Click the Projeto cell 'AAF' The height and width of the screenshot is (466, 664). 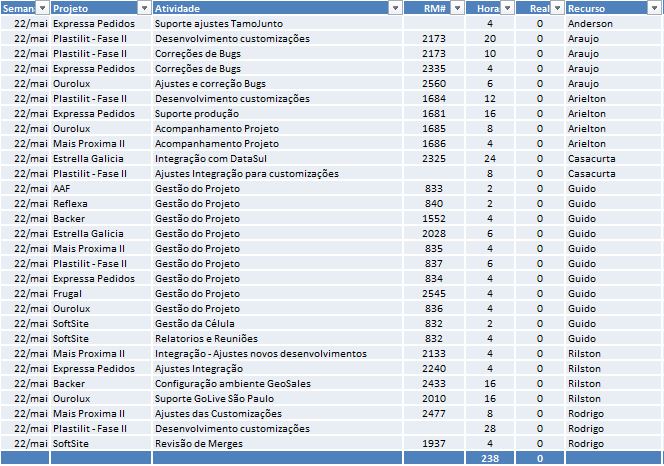click(101, 189)
